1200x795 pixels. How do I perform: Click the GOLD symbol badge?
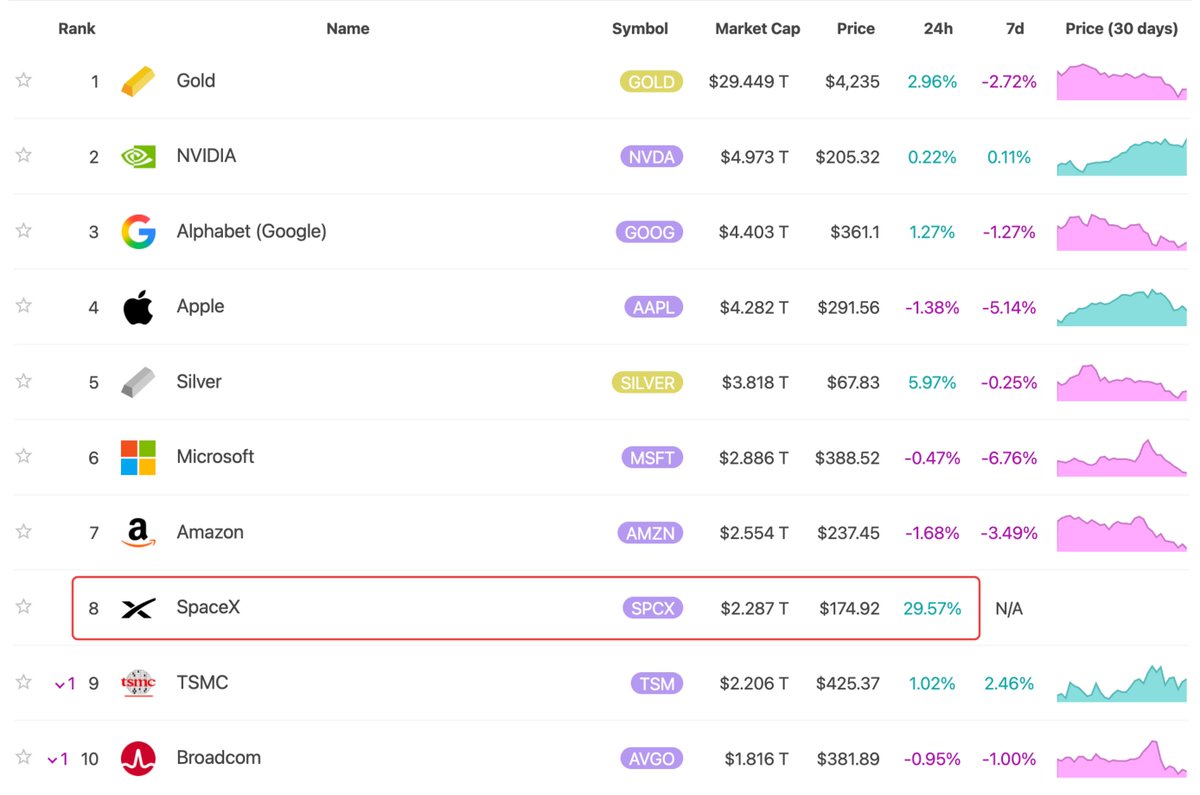point(651,82)
